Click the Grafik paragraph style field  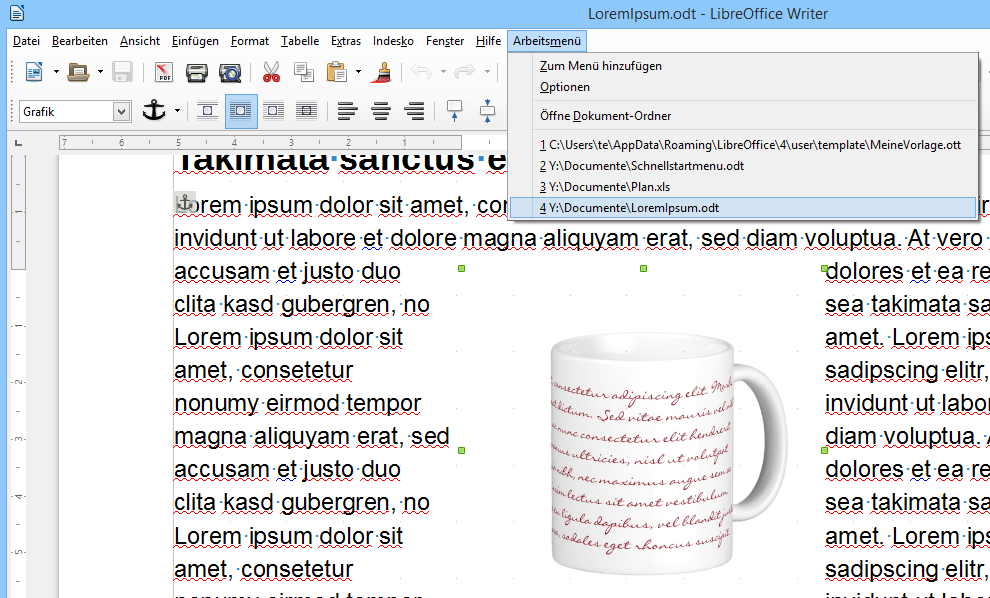pyautogui.click(x=67, y=112)
